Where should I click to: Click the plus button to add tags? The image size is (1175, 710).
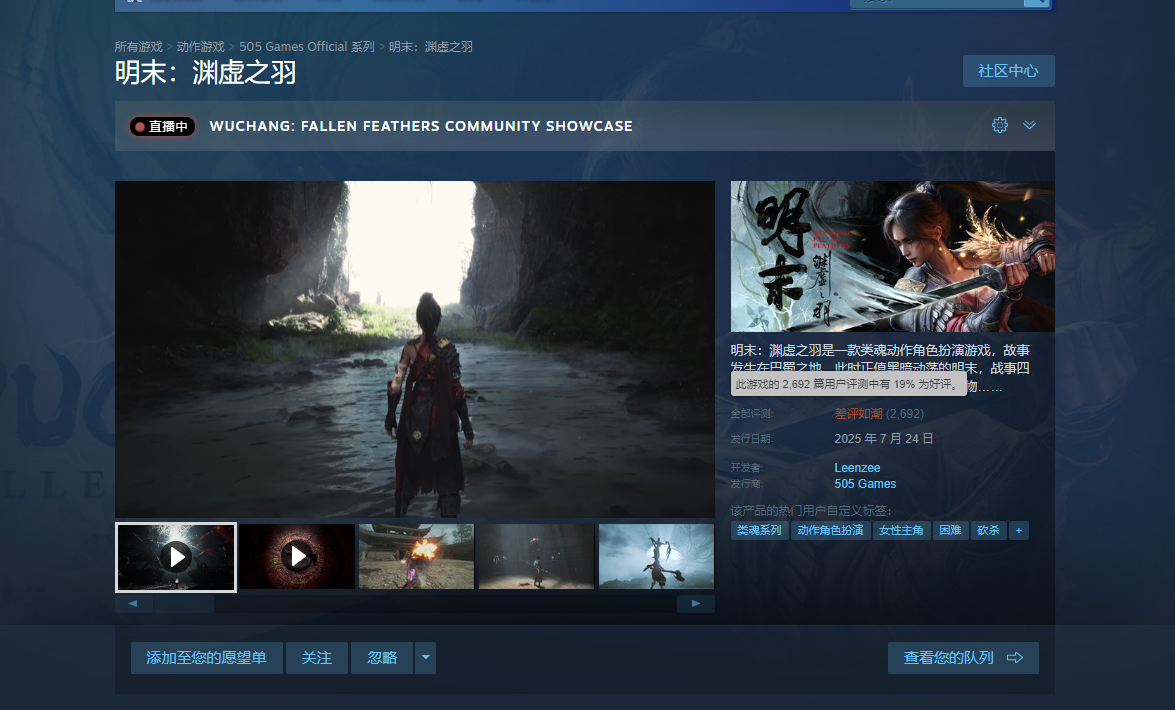click(x=1018, y=531)
